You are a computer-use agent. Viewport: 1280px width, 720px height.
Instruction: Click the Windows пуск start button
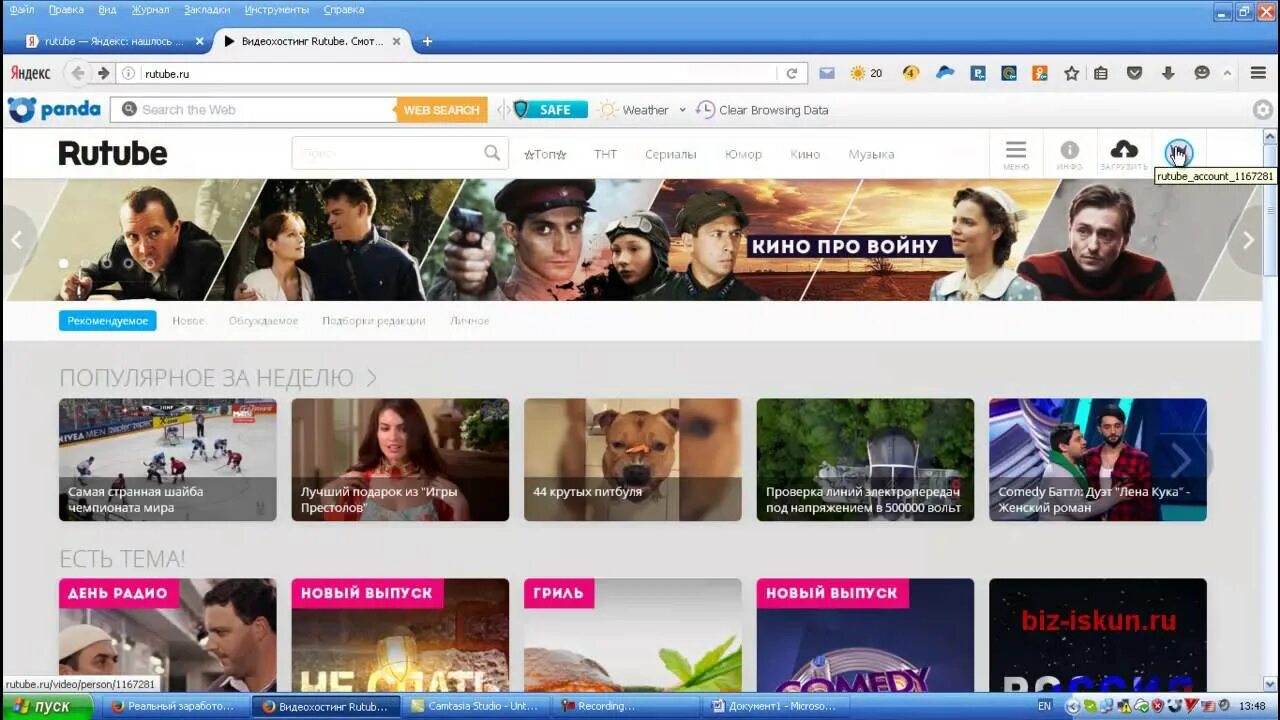[x=46, y=706]
